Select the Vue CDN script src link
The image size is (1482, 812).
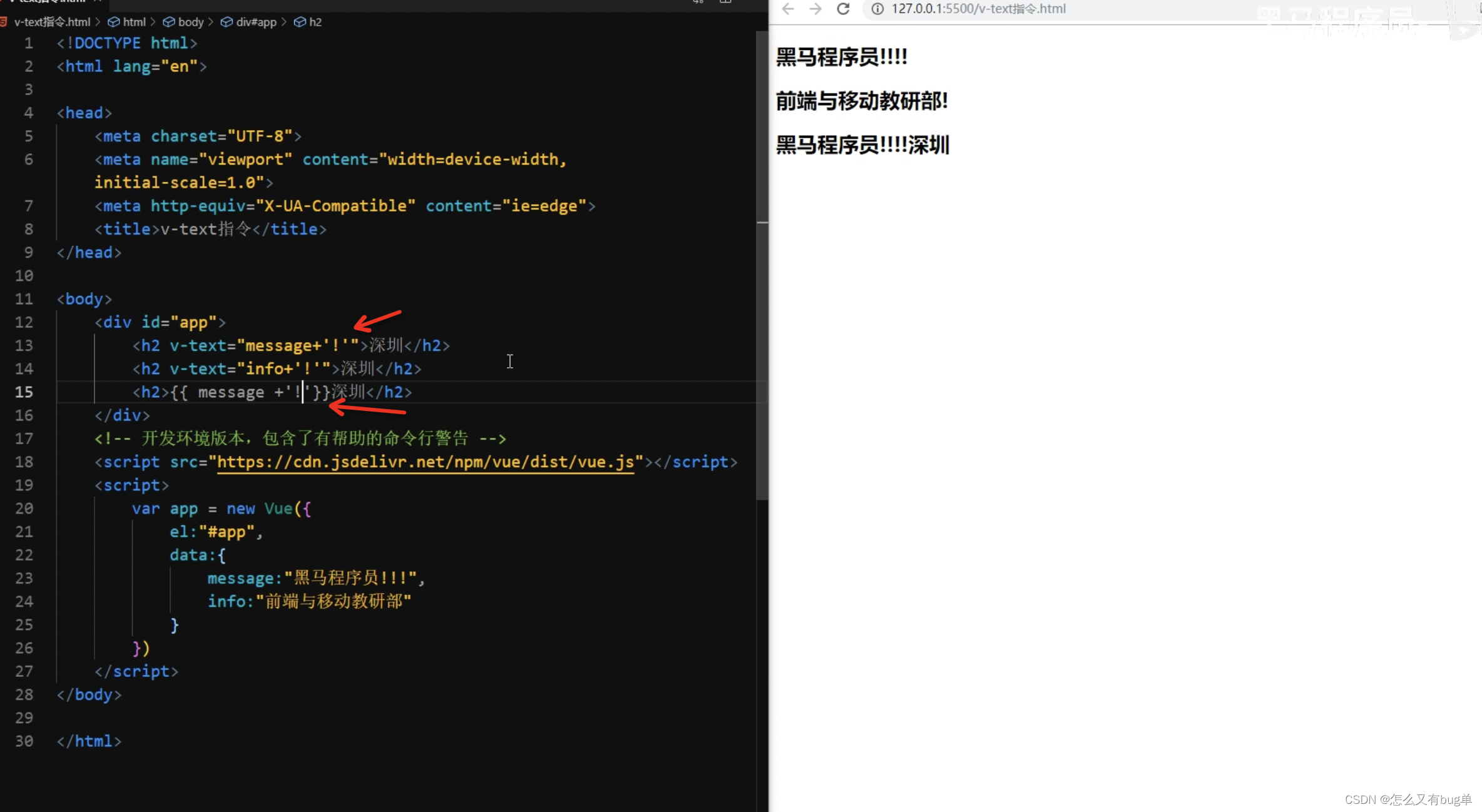point(425,461)
